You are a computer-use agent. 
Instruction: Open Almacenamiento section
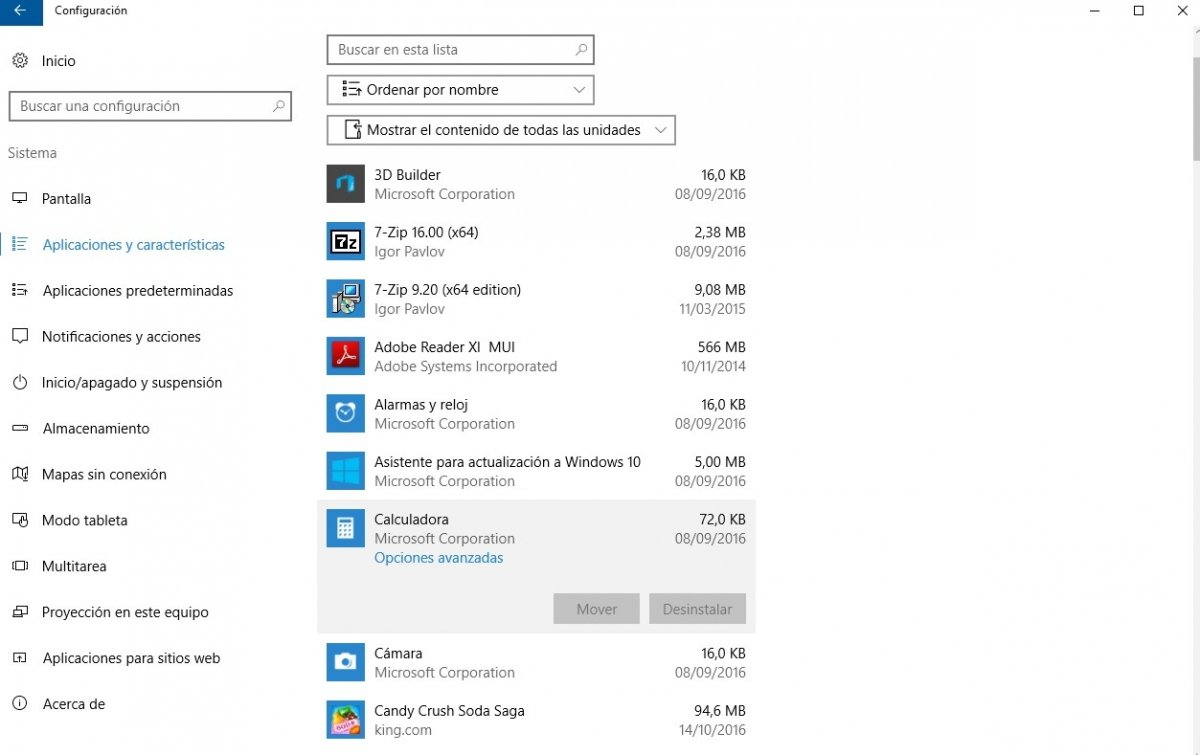(x=96, y=429)
